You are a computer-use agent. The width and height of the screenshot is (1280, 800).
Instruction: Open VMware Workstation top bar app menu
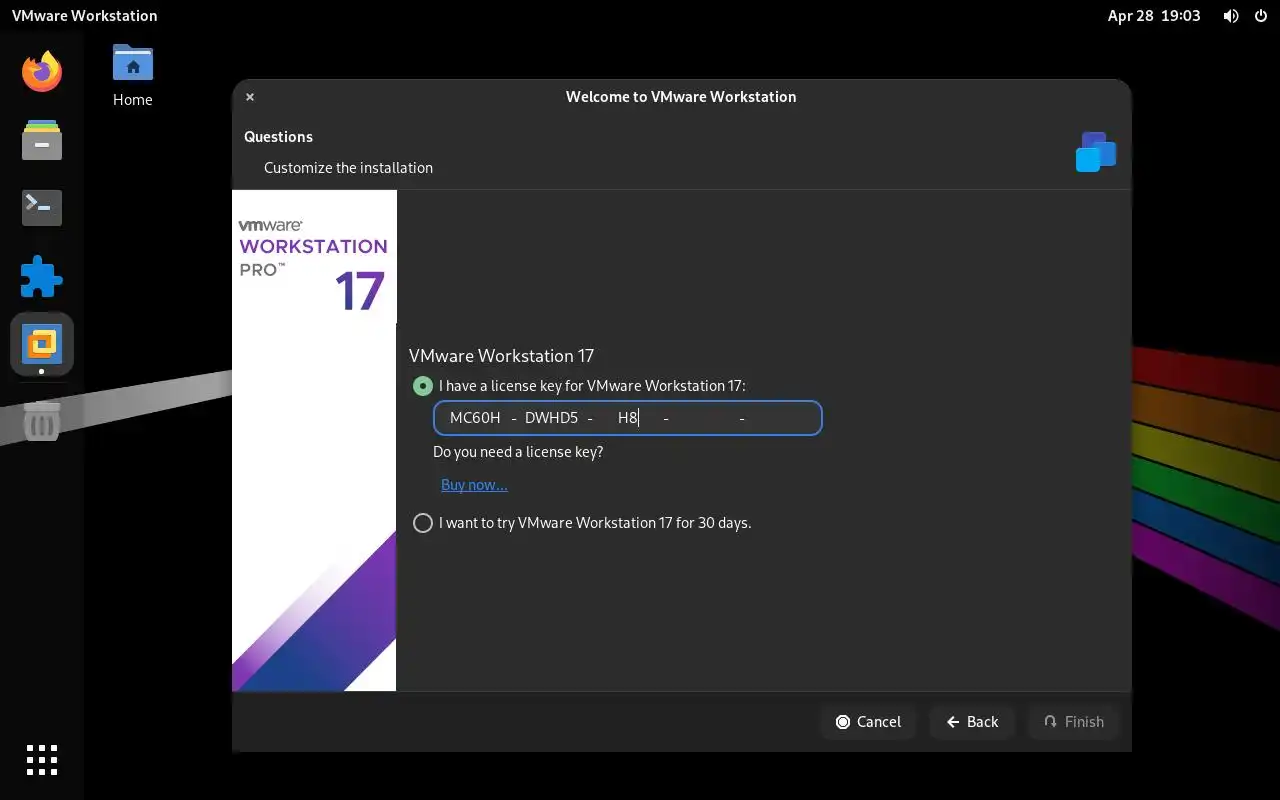click(84, 16)
